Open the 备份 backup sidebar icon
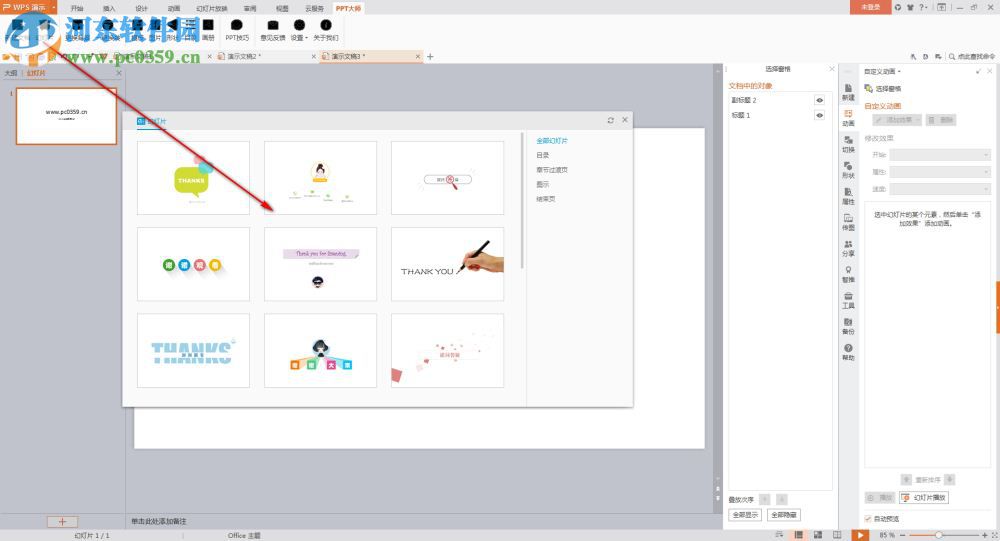 (x=848, y=327)
